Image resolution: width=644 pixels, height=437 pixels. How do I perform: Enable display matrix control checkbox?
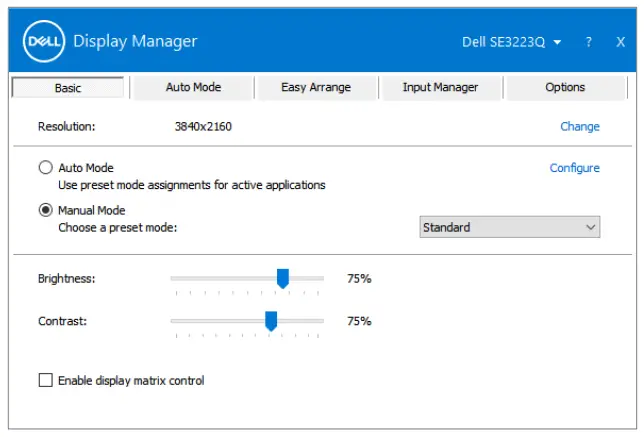point(46,380)
